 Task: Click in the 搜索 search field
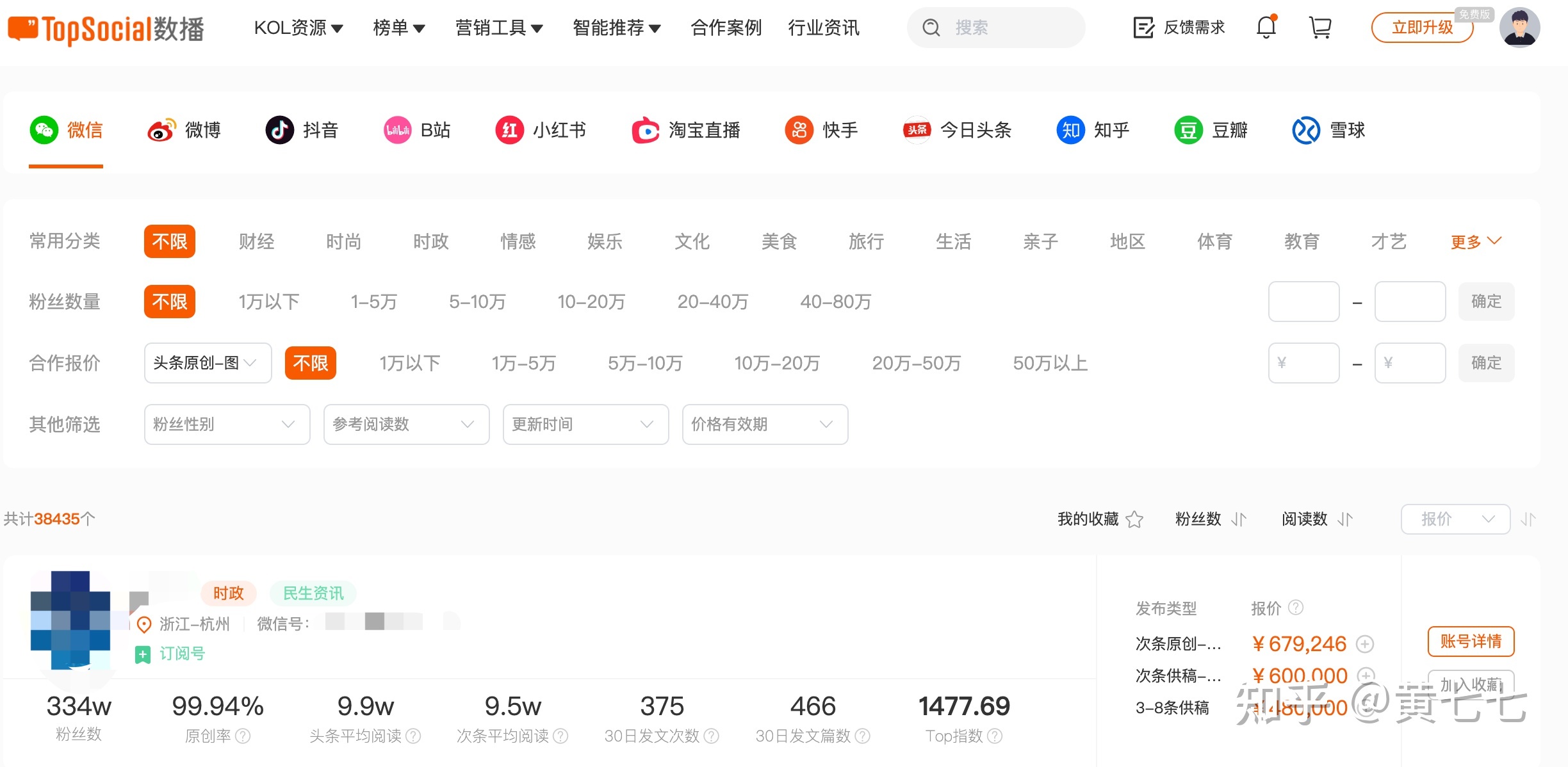tap(996, 28)
